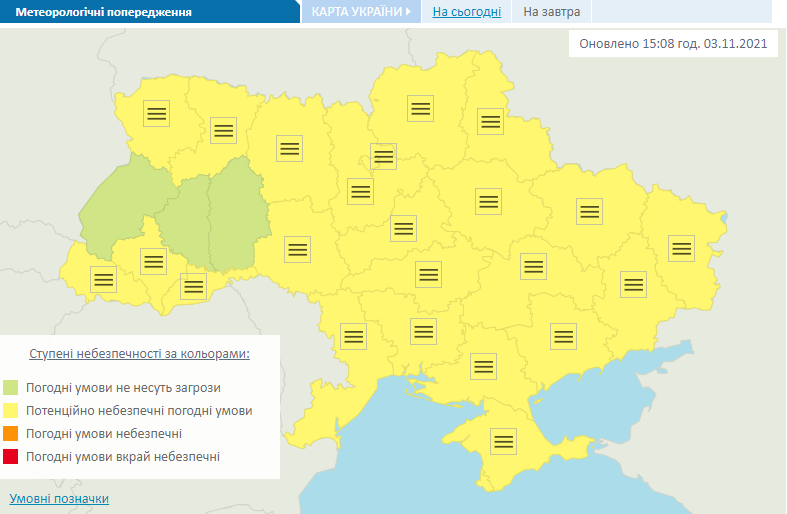Open fog warning icon on Mykolaiv region
Viewport: 787px width, 514px height.
[424, 331]
